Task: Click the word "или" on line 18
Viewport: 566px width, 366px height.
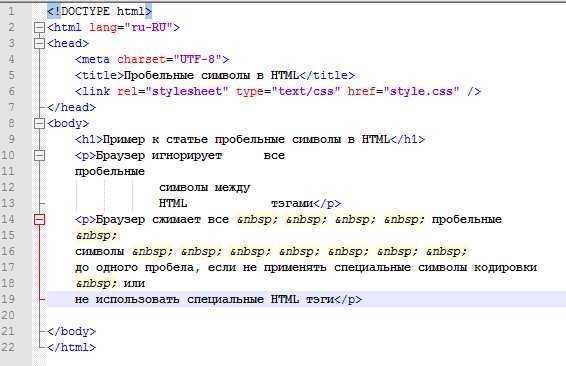Action: point(134,284)
